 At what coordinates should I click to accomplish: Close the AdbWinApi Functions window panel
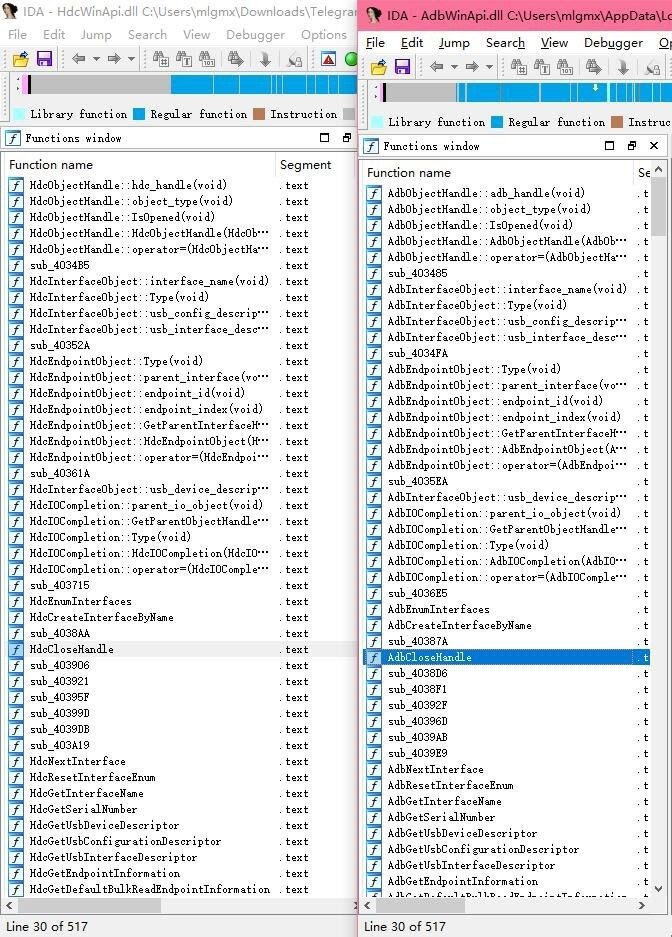click(654, 146)
